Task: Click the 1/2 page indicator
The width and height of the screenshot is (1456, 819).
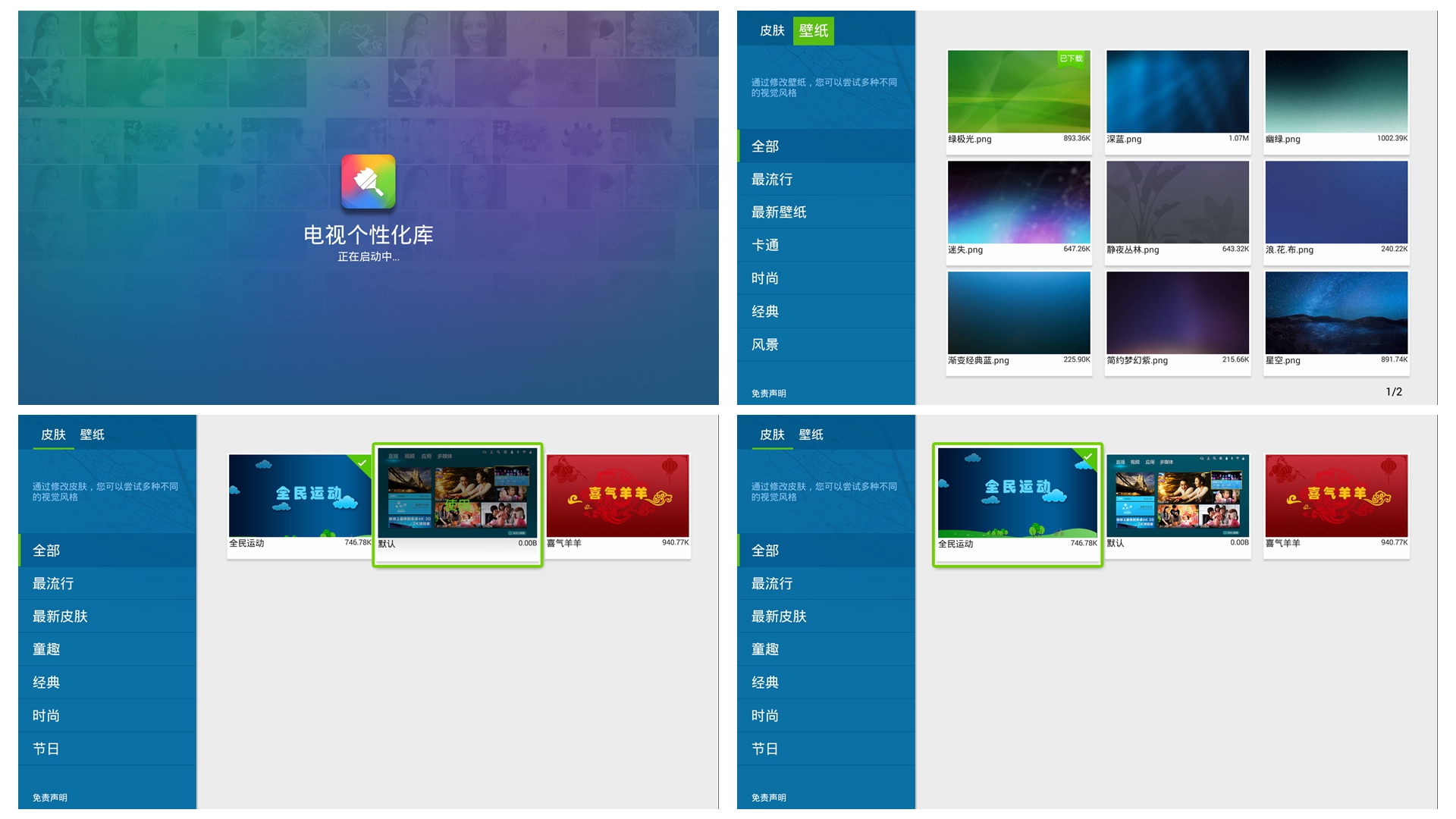Action: click(x=1394, y=391)
